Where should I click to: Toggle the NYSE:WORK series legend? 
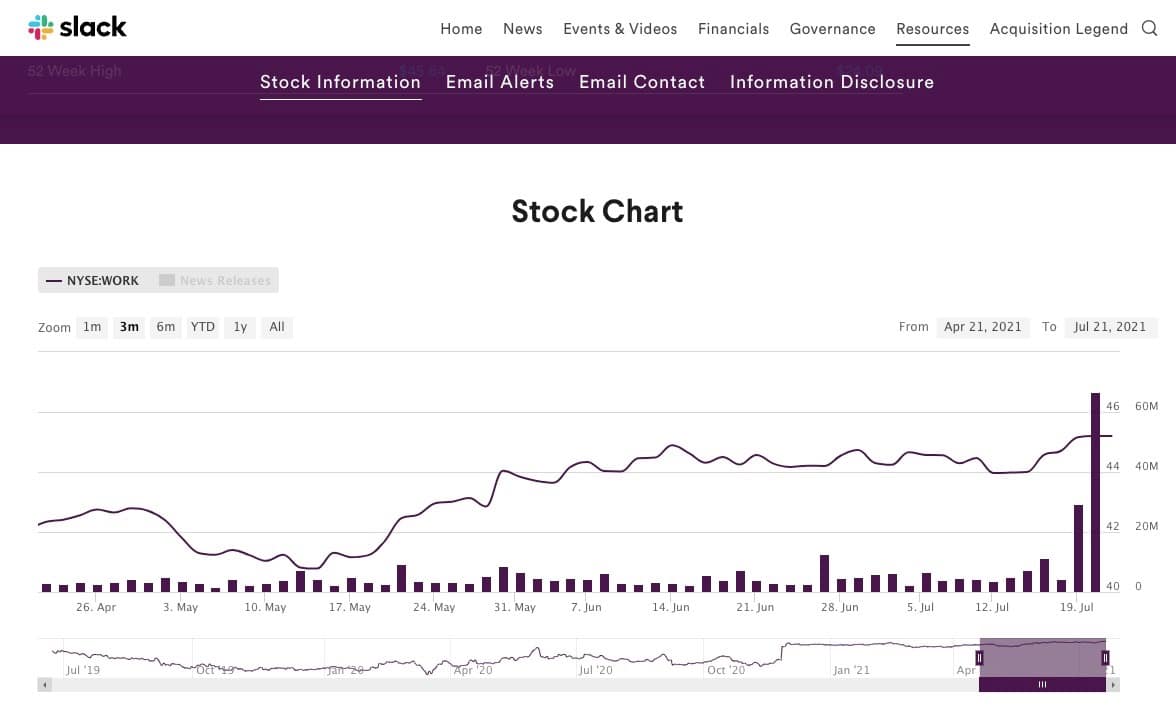pos(93,280)
